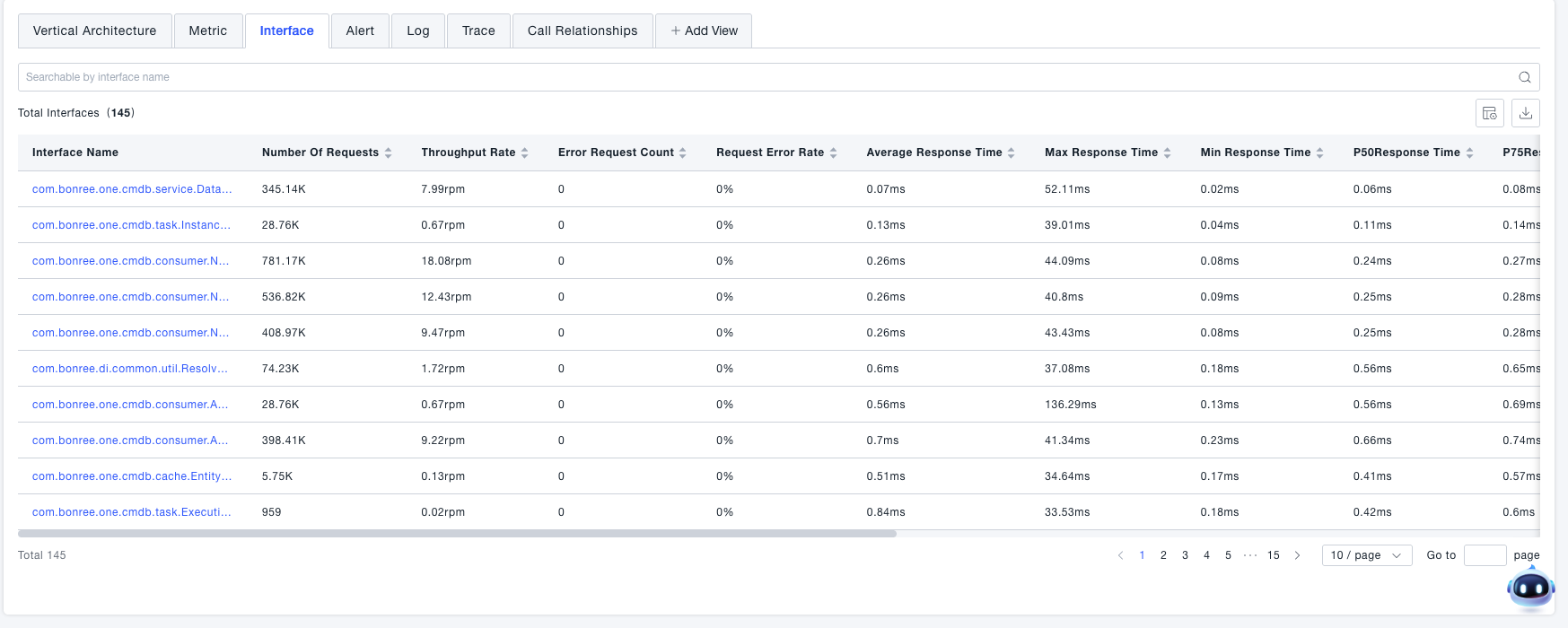The height and width of the screenshot is (628, 1568).
Task: Open com.bonree.one.cmdb.cache.Entity interface link
Action: 131,476
